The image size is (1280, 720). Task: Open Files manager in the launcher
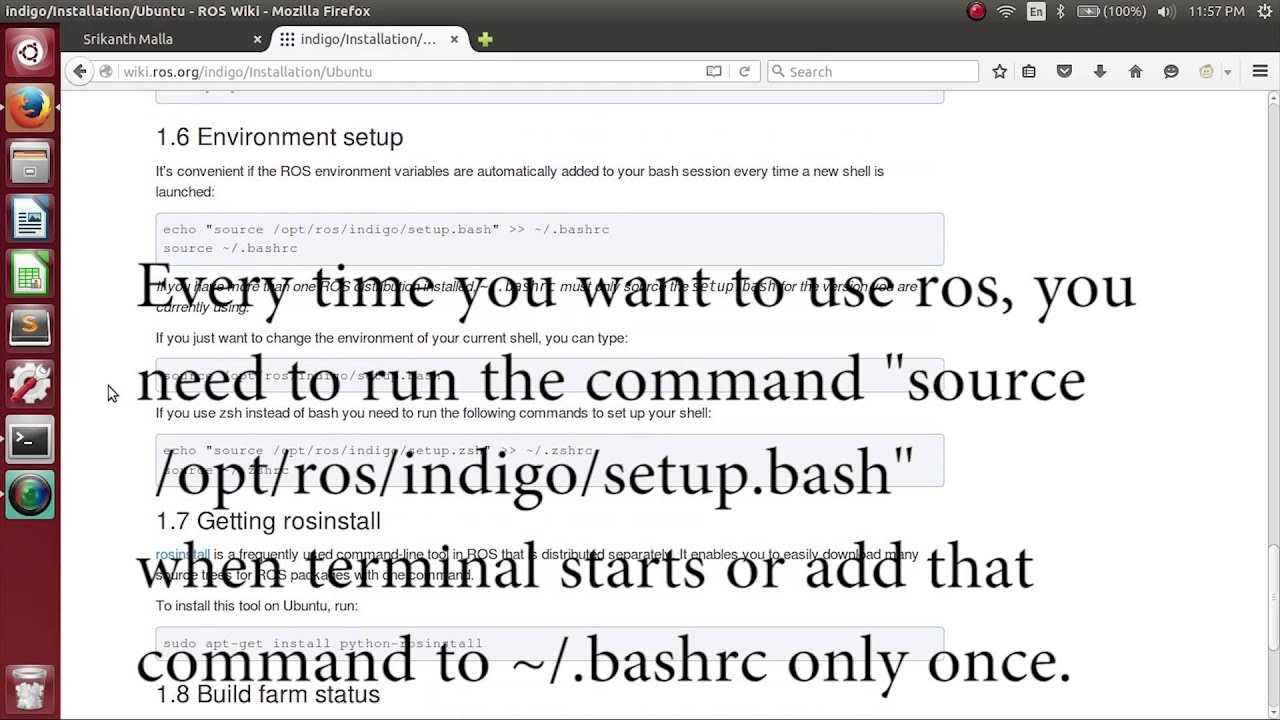29,162
